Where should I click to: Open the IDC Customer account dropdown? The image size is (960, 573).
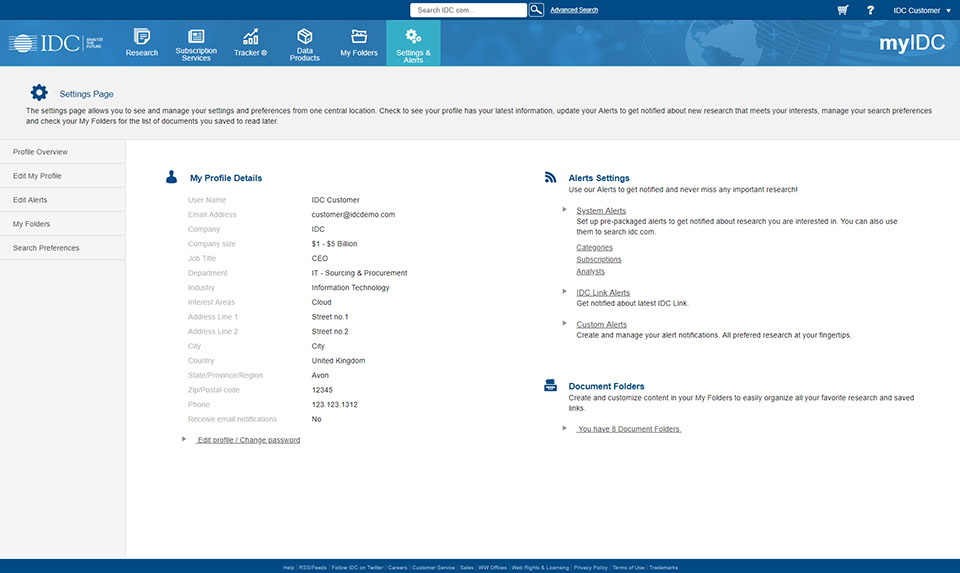(921, 10)
